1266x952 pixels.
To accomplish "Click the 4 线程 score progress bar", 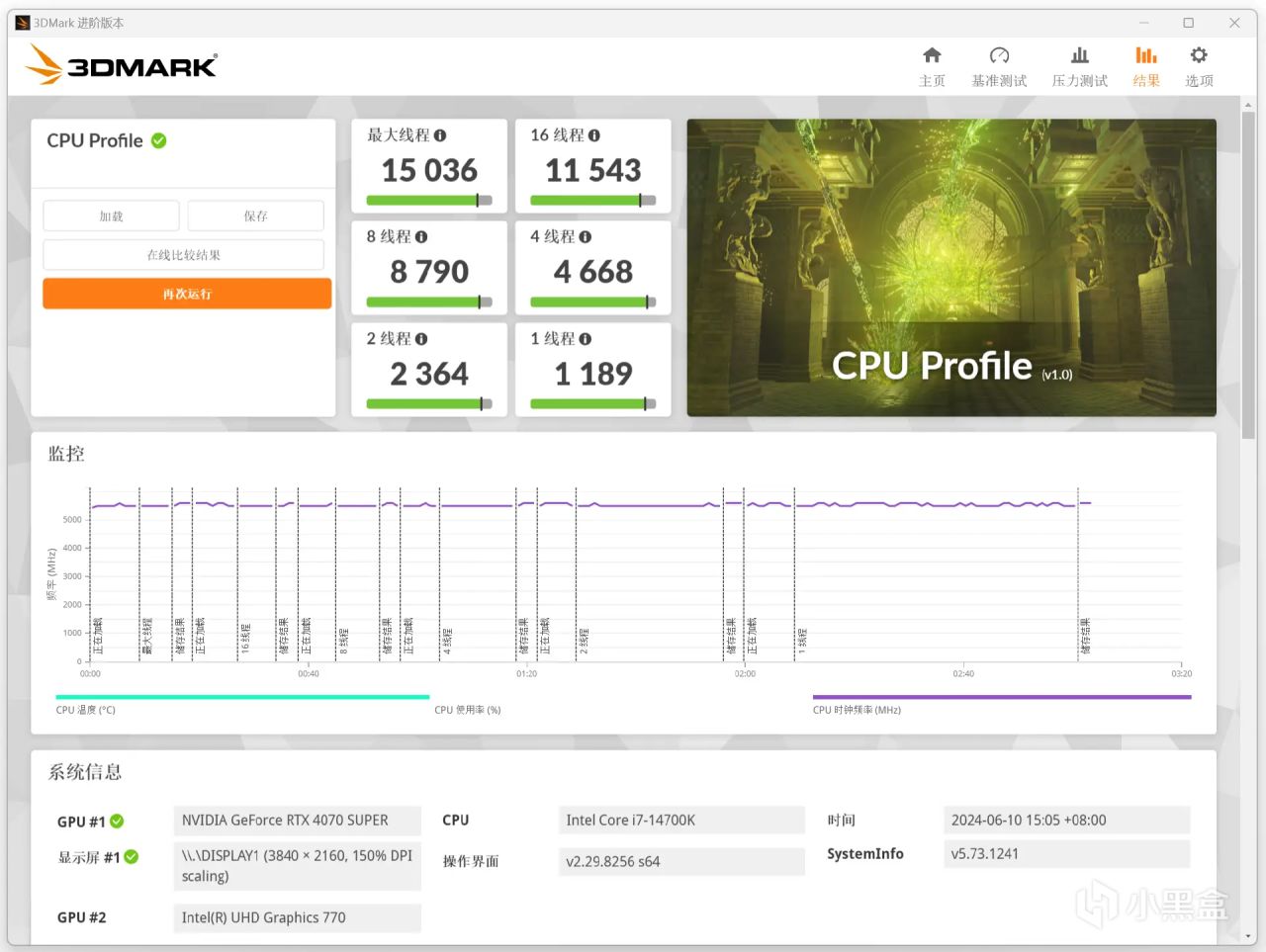I will click(593, 303).
